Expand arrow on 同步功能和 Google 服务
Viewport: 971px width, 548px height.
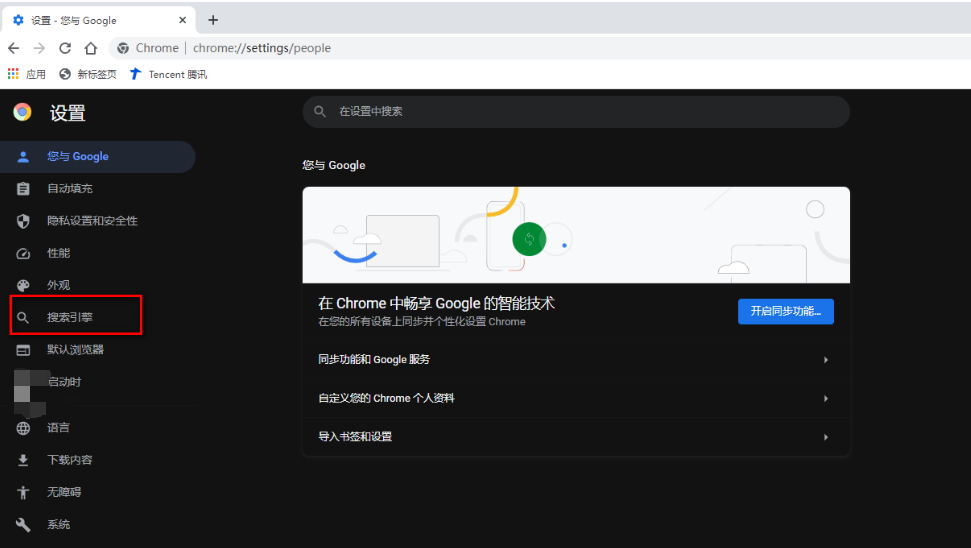825,360
